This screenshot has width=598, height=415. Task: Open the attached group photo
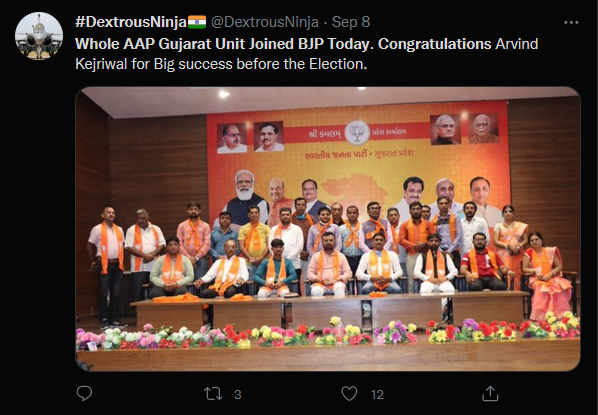coord(328,229)
